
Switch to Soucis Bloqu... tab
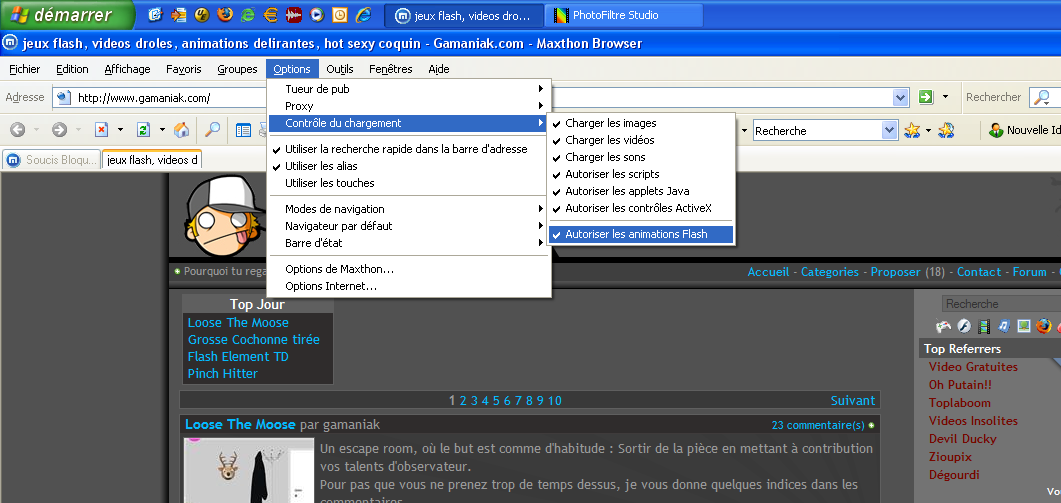pyautogui.click(x=51, y=160)
